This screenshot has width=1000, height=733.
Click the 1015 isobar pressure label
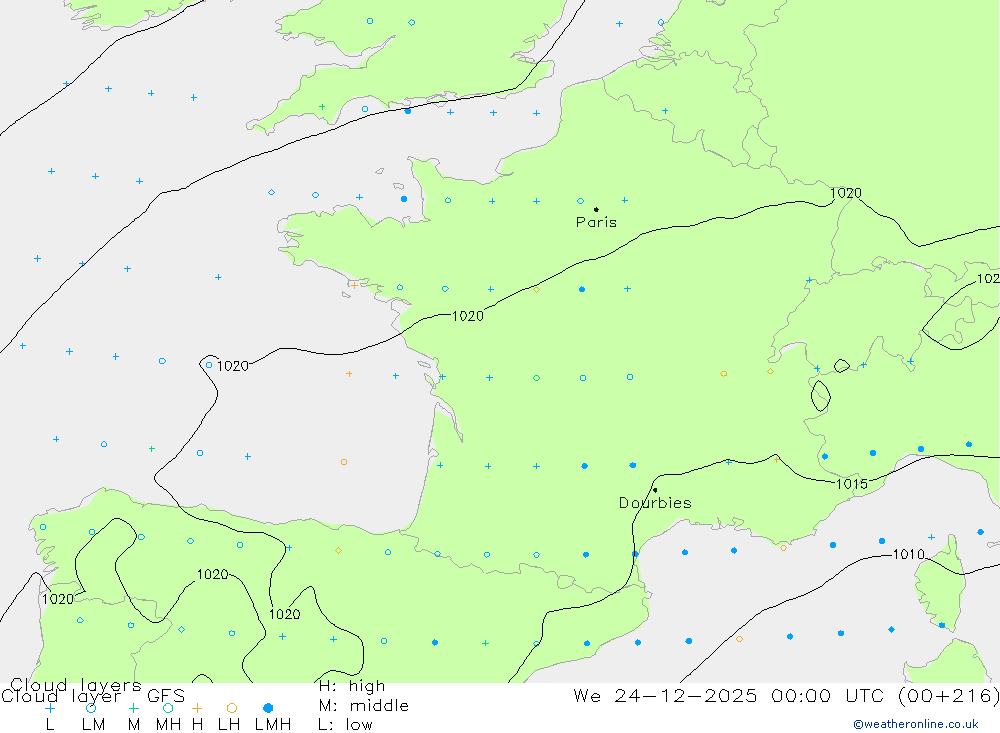click(x=851, y=484)
